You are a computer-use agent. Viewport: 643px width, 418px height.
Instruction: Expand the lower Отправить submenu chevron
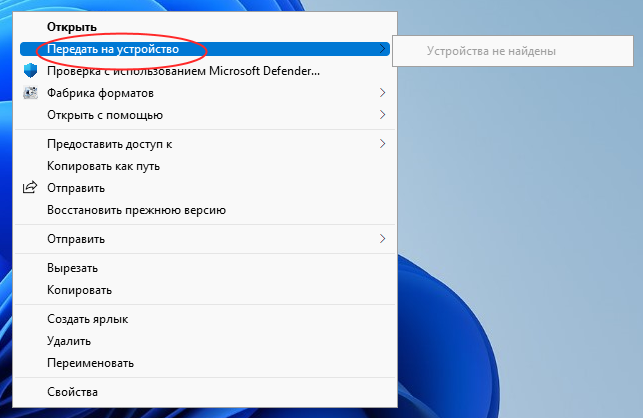point(382,238)
